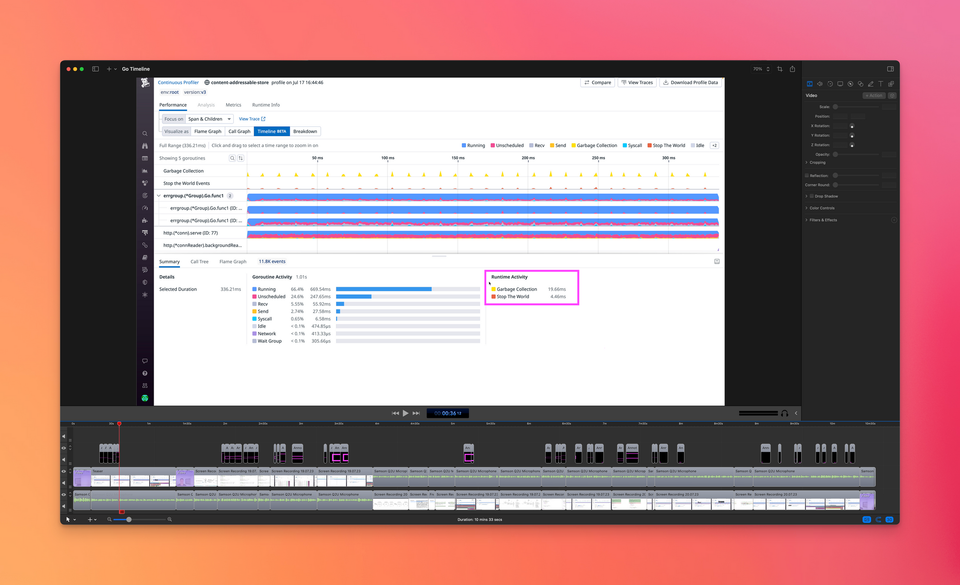Screen dimensions: 960x585
Task: Click the Opacity slider handle
Action: pyautogui.click(x=836, y=154)
